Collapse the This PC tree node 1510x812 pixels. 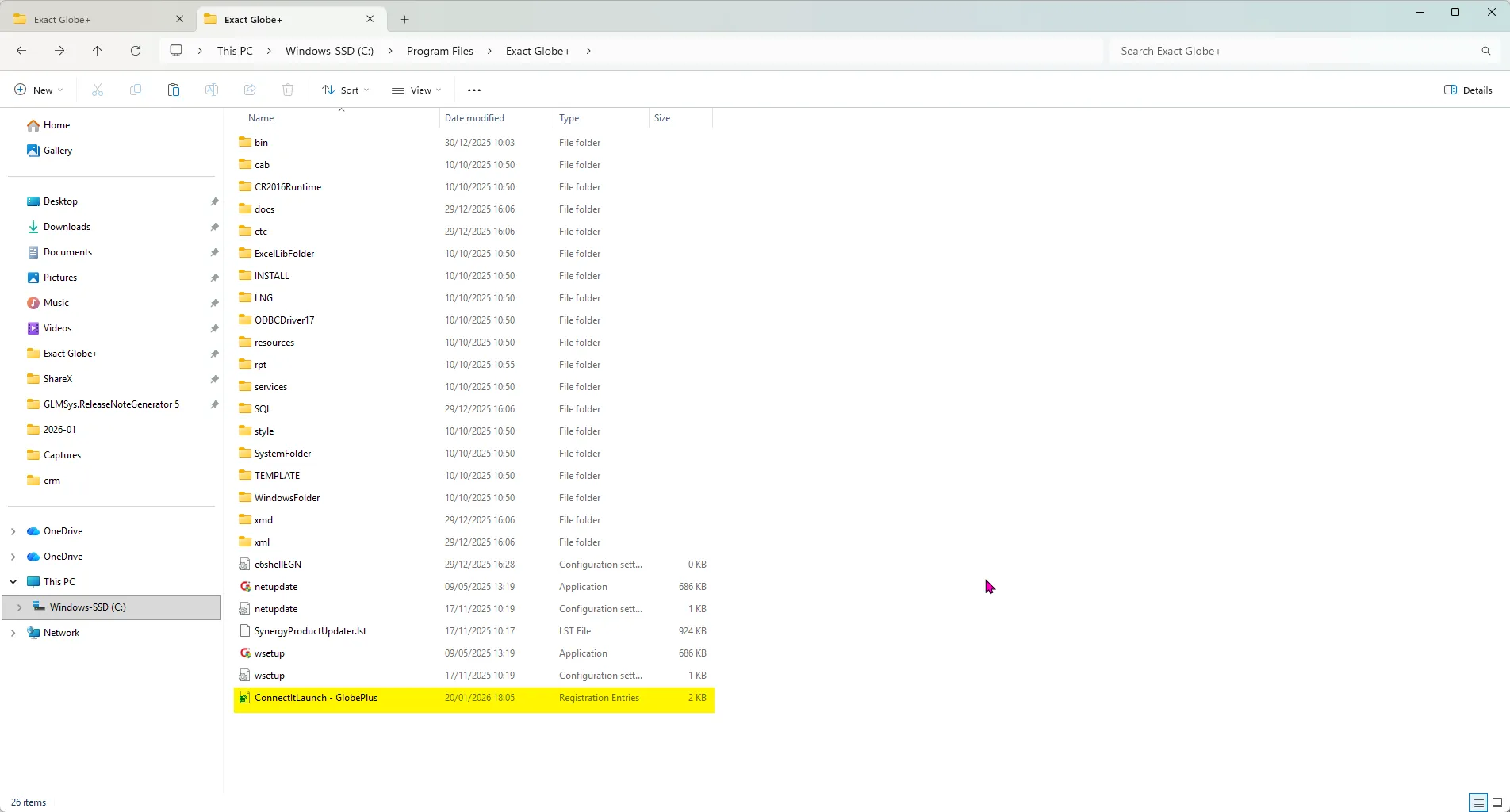tap(13, 582)
